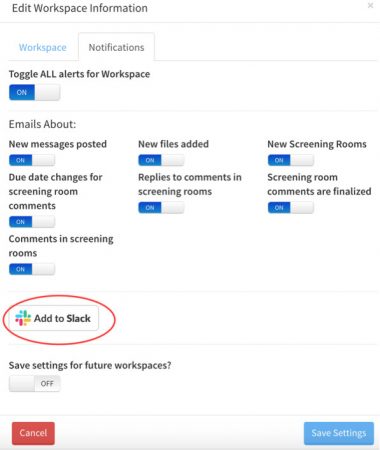
Task: Switch to the Workspace tab
Action: click(x=43, y=47)
